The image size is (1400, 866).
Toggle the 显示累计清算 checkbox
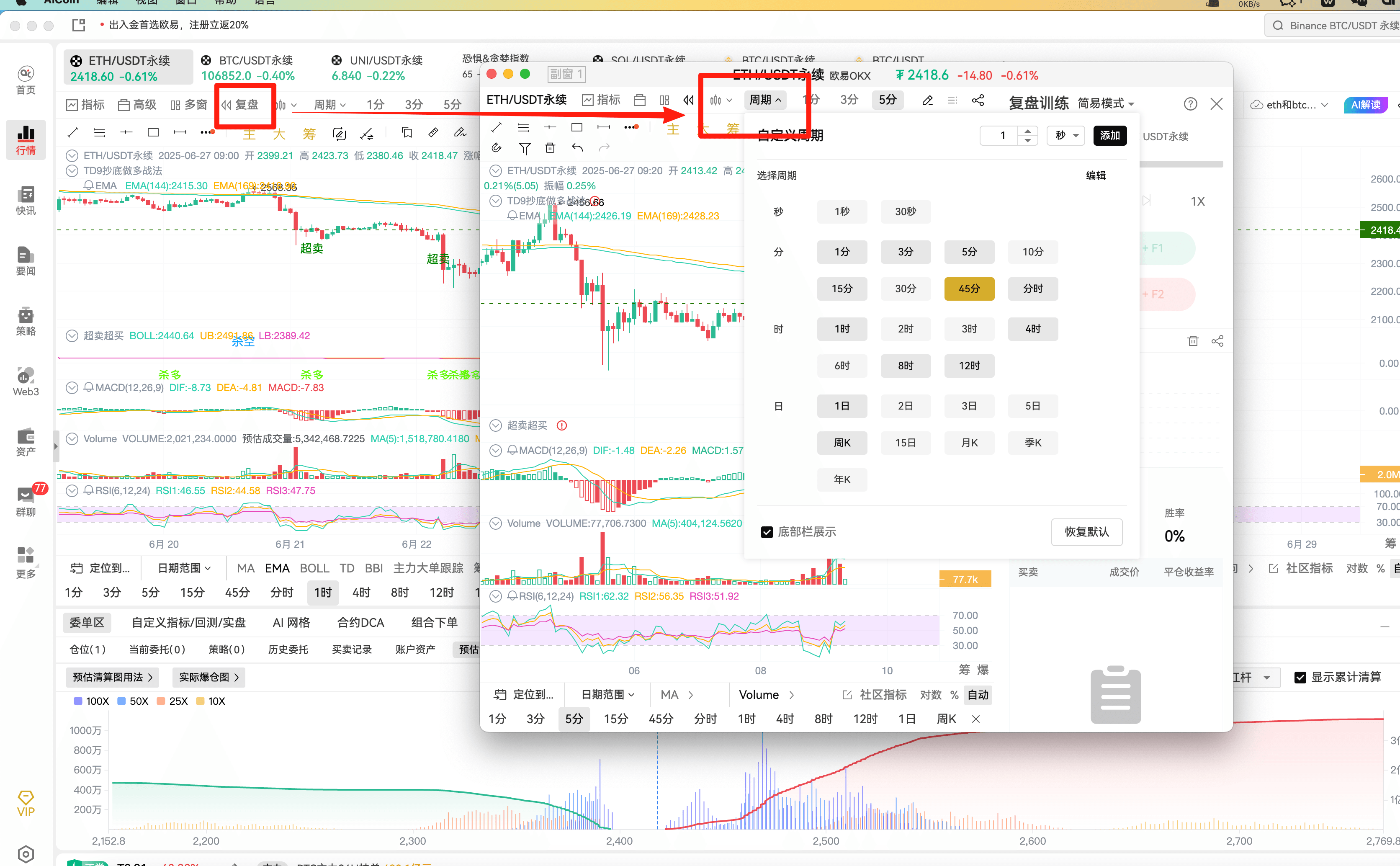click(1300, 677)
